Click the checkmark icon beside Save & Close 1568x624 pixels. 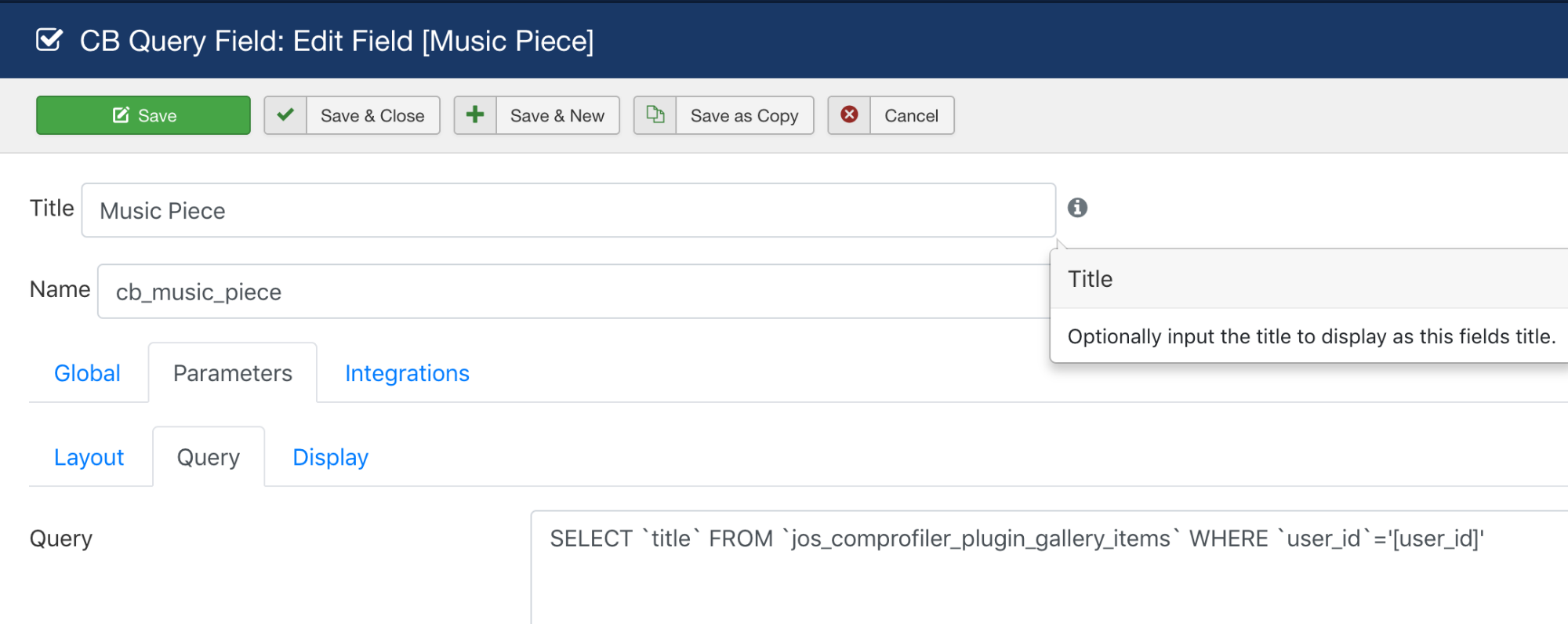(285, 115)
